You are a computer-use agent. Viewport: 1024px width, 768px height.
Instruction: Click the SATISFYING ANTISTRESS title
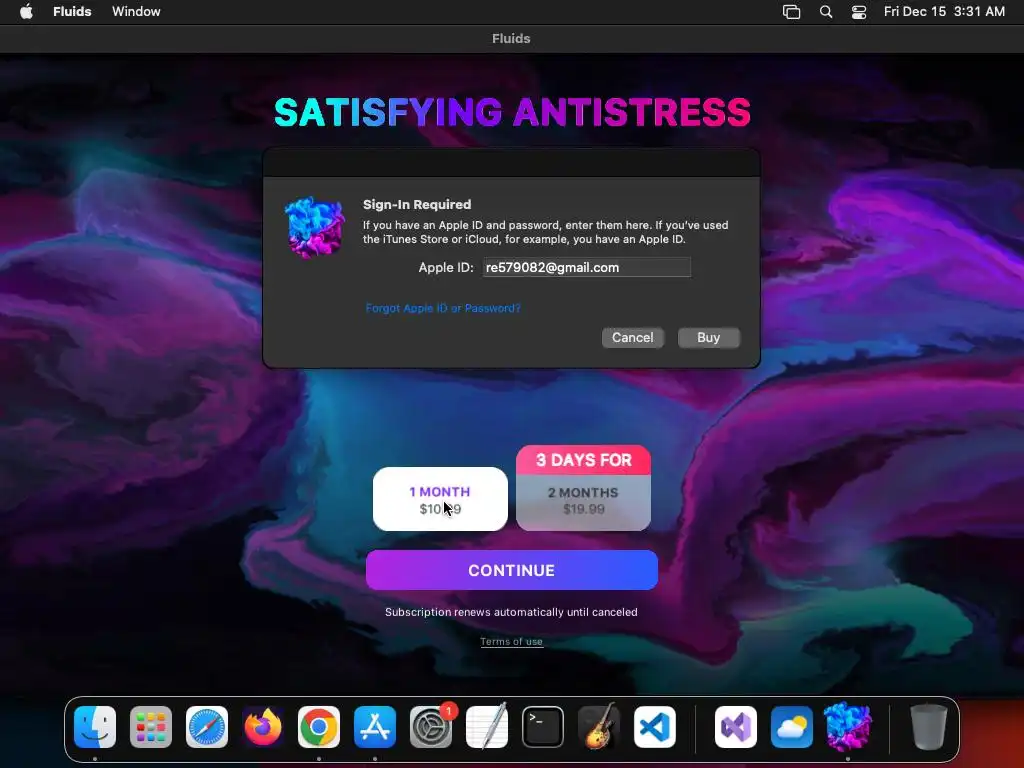coord(512,112)
